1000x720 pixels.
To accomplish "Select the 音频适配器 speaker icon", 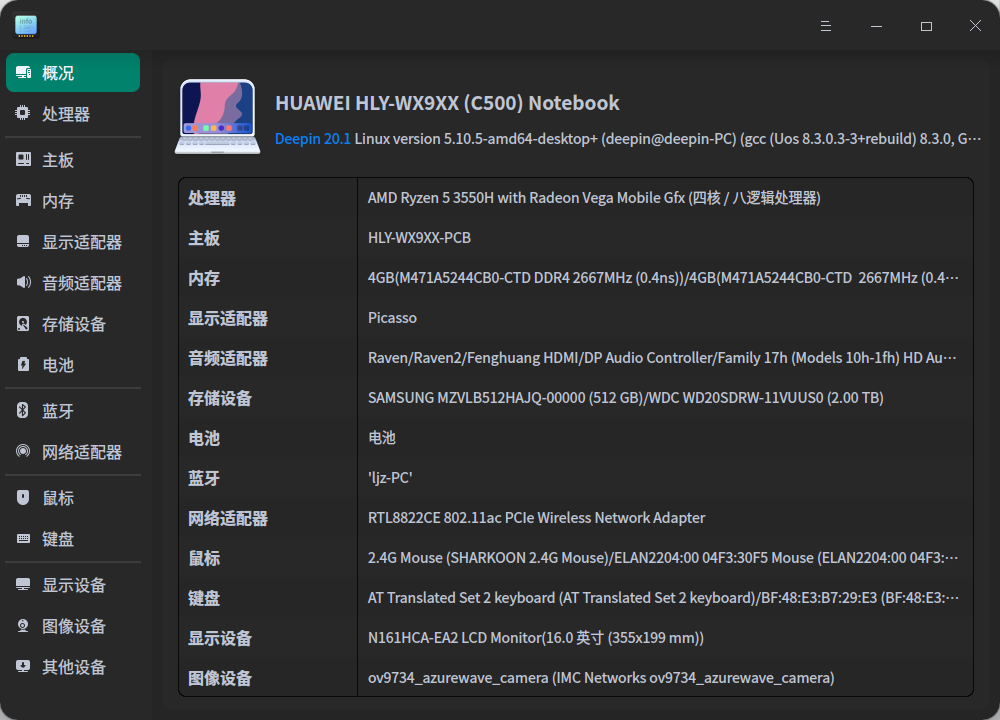I will click(24, 282).
